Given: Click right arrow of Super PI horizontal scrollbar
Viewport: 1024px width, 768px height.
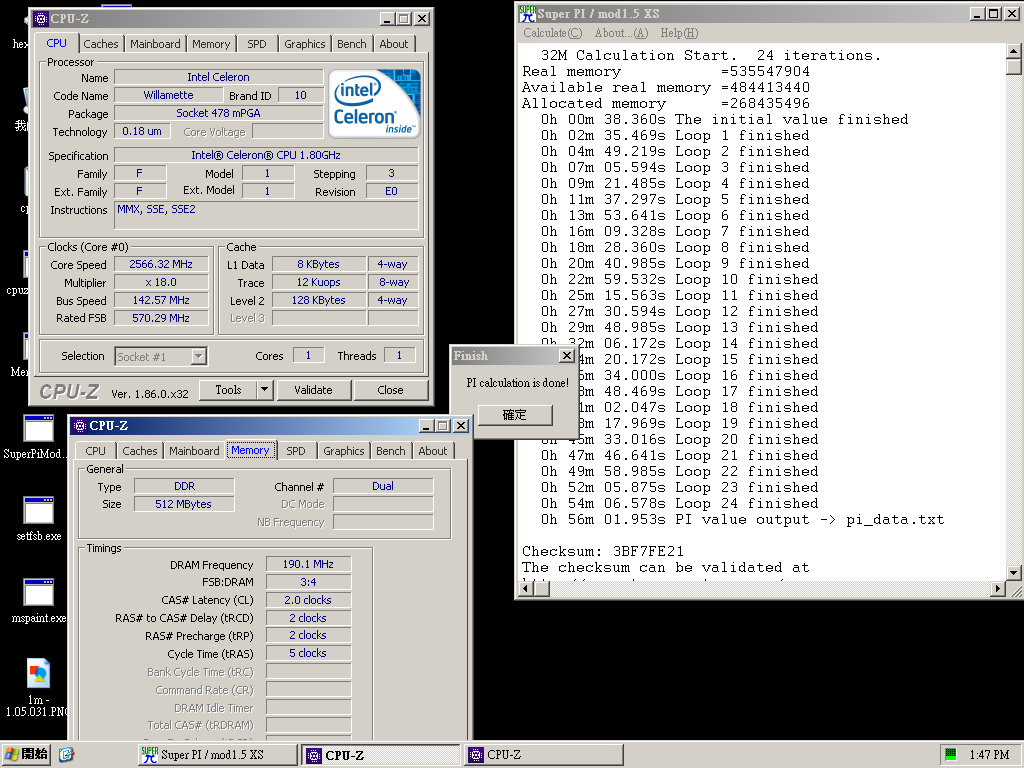Looking at the screenshot, I should [997, 588].
